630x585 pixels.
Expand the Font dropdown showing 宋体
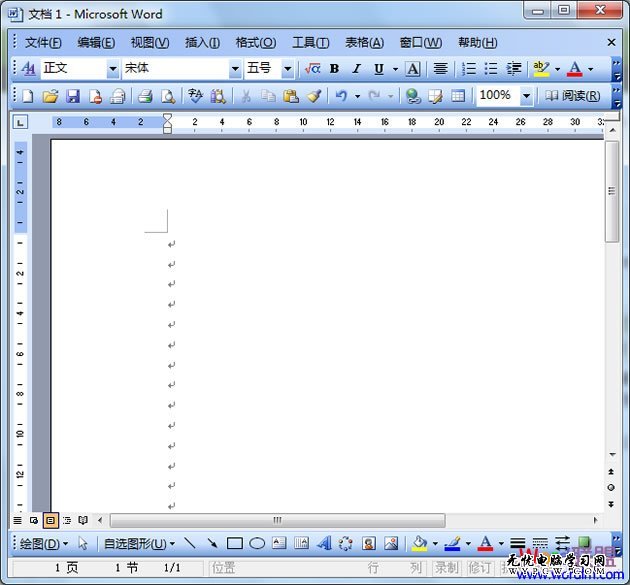(x=235, y=69)
